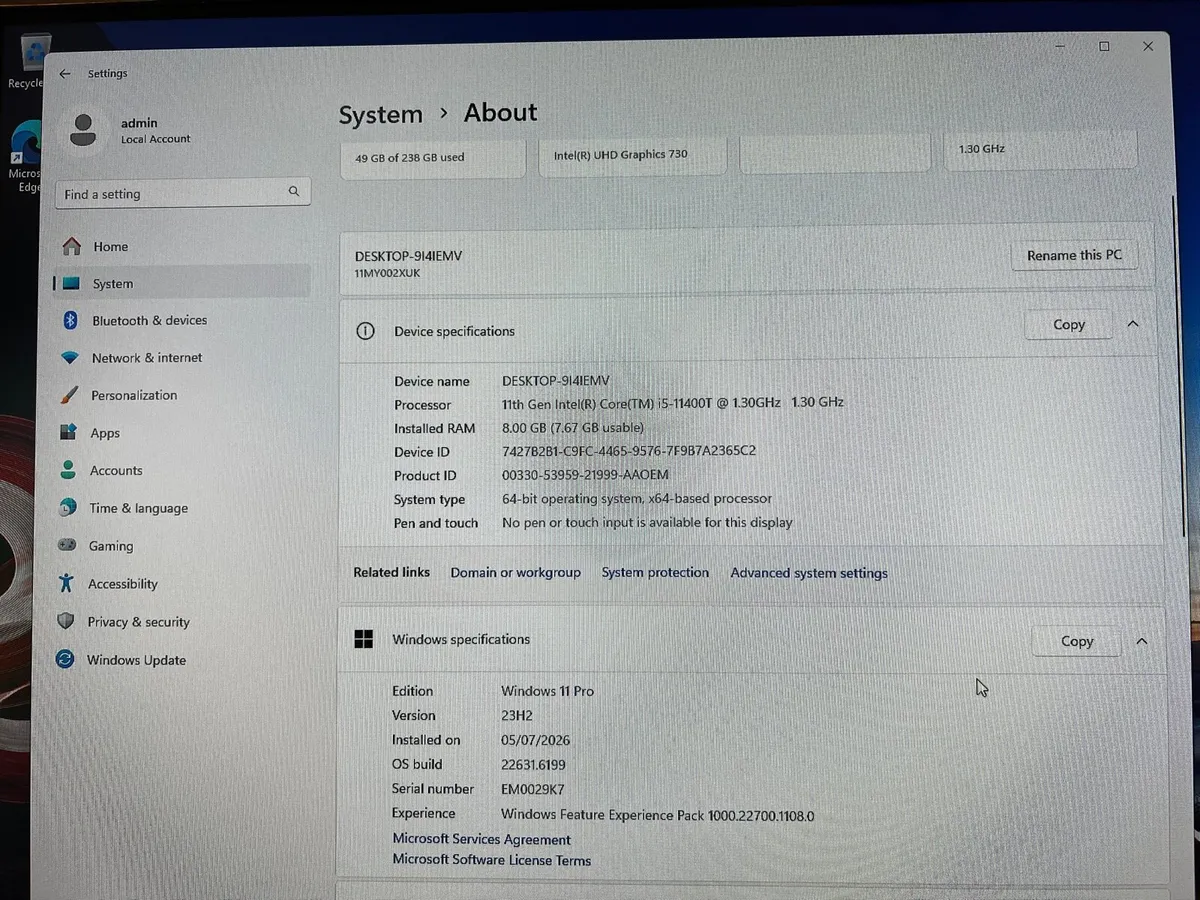
Task: Click the admin user avatar
Action: [x=84, y=129]
